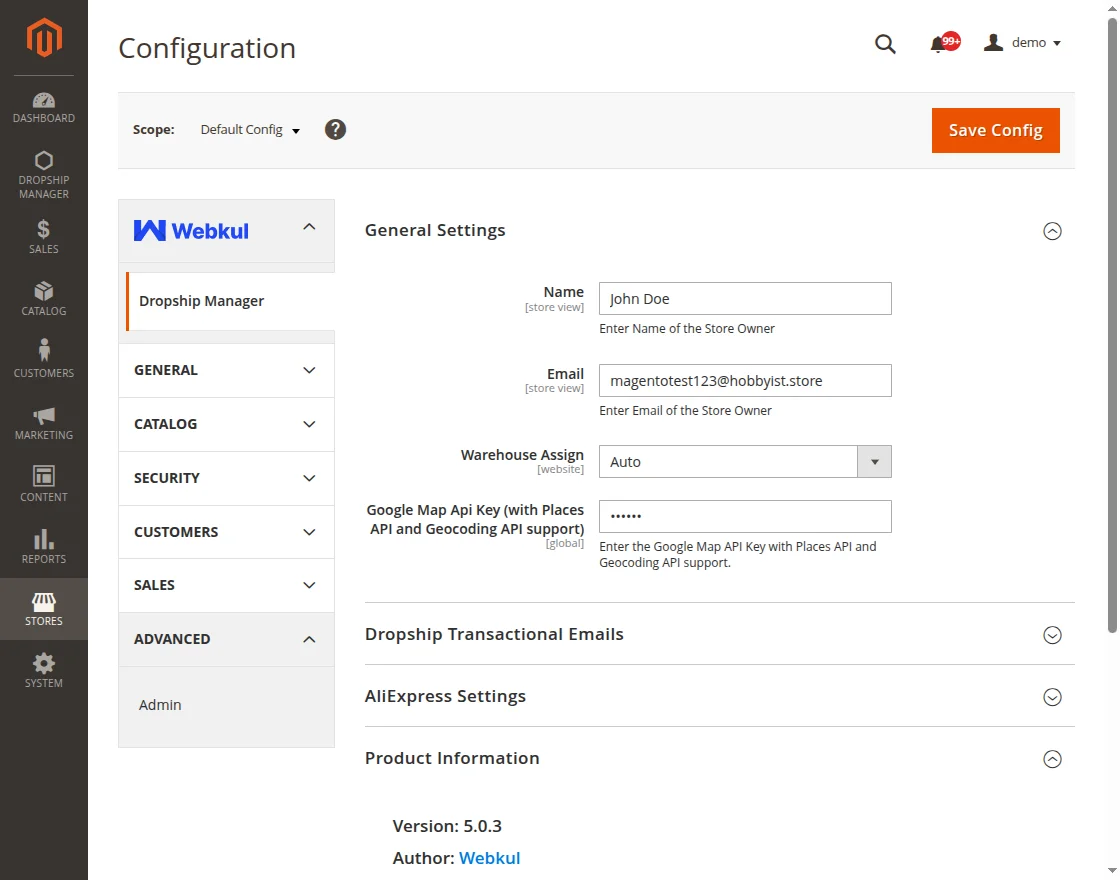
Task: Select Dropship Manager config item
Action: (x=230, y=301)
